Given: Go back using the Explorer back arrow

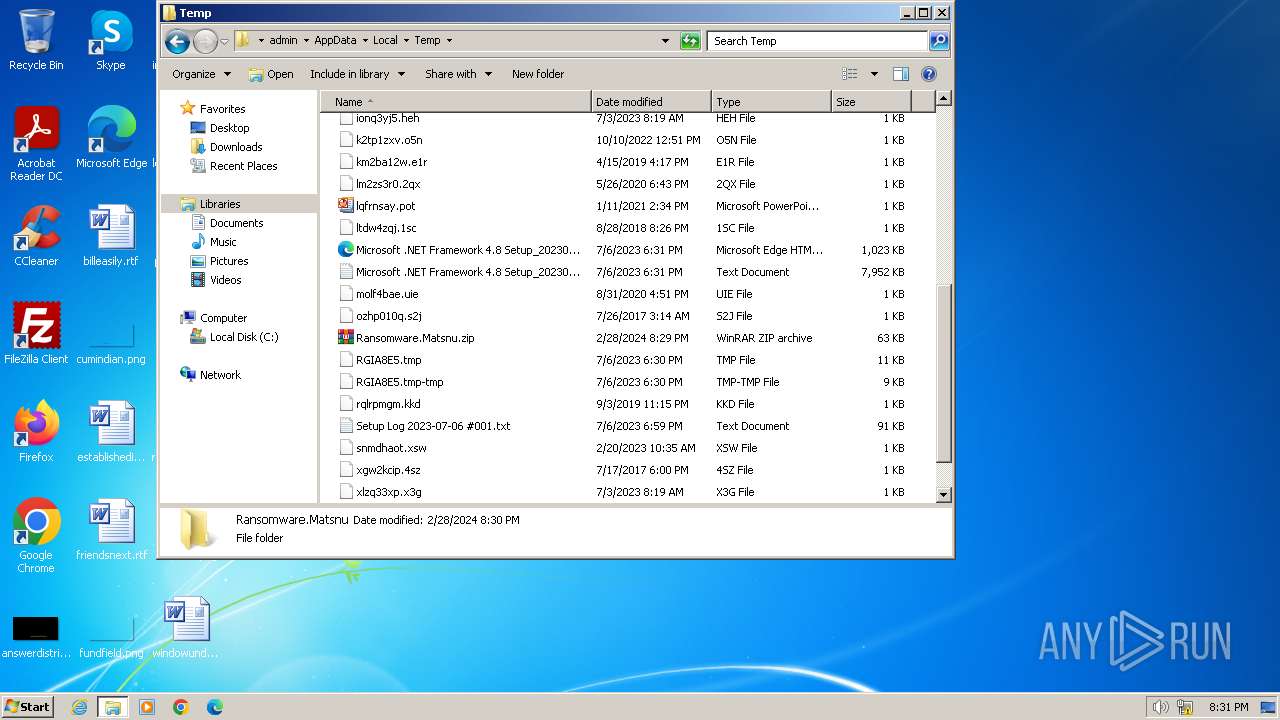Looking at the screenshot, I should (x=177, y=41).
